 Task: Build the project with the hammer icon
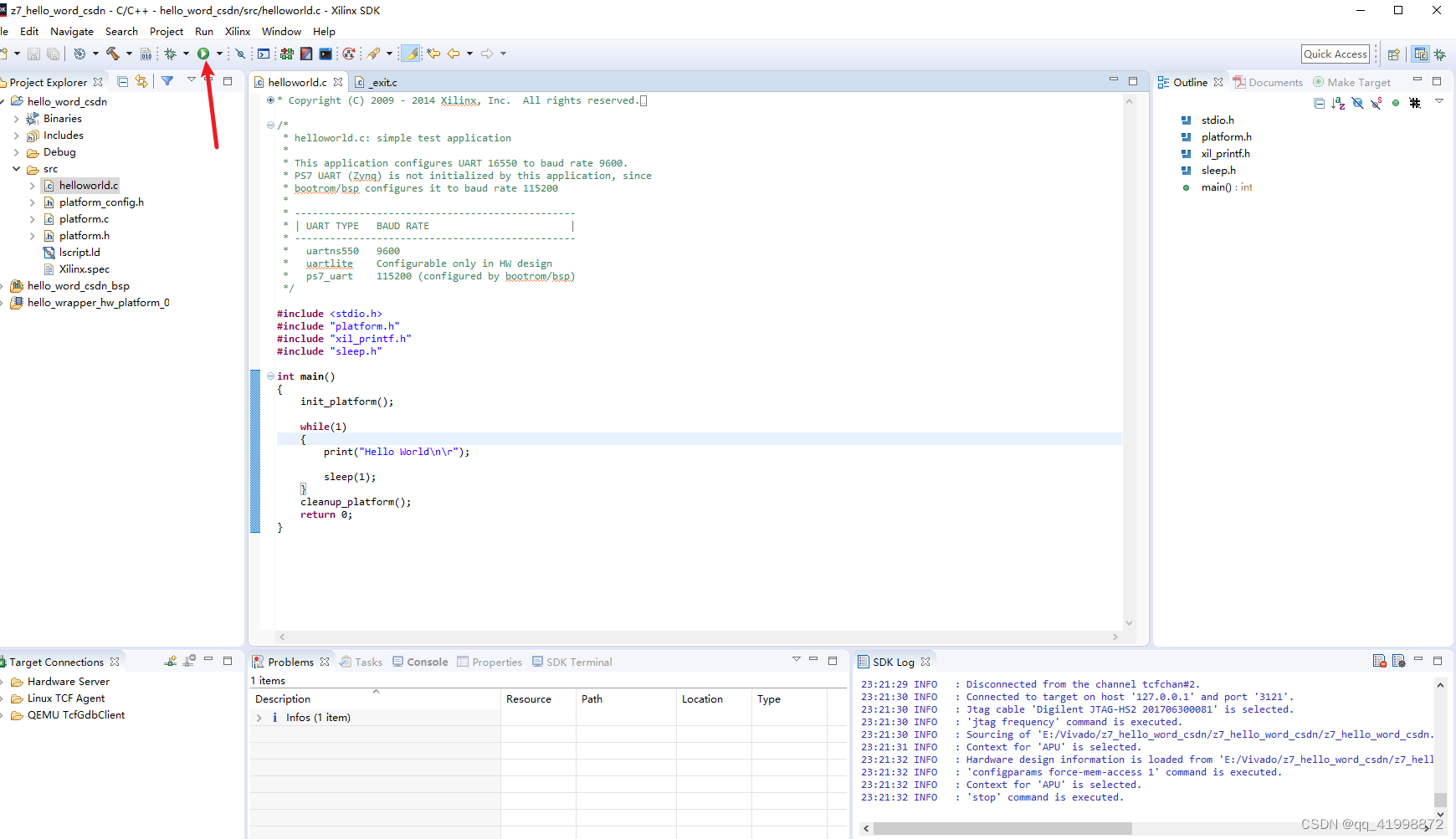point(114,54)
